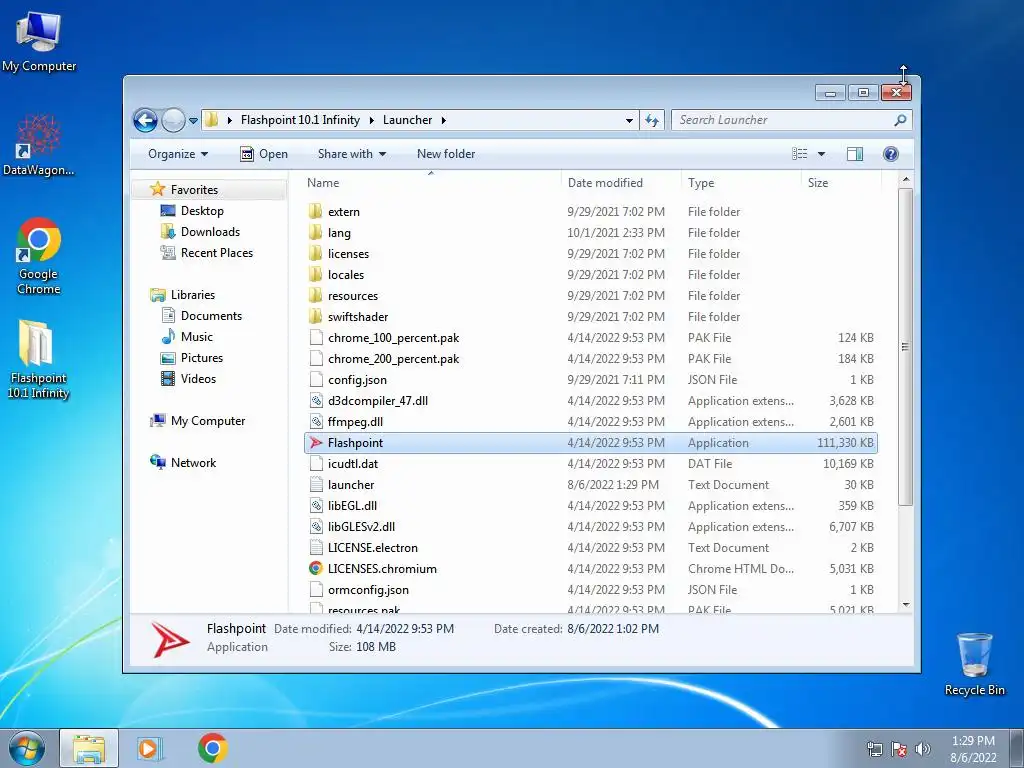Select chrome_200_percent.pak file
1024x768 pixels.
click(x=393, y=359)
